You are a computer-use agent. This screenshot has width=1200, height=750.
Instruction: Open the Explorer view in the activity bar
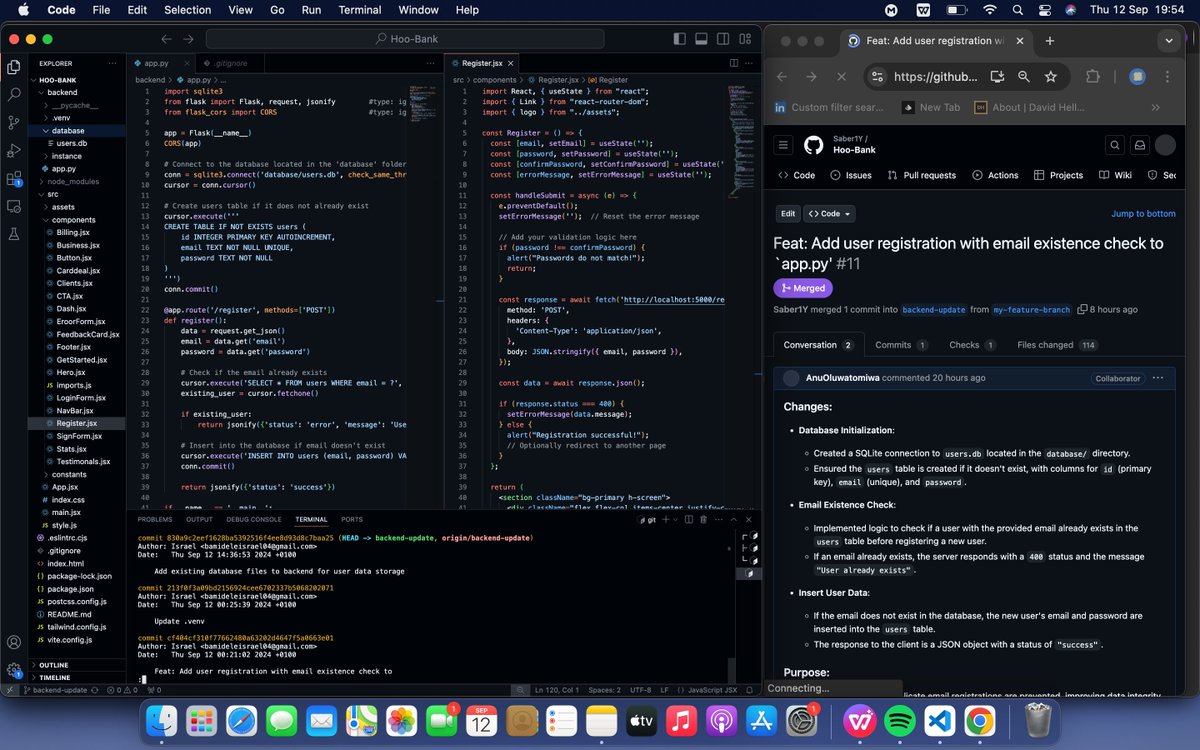14,67
